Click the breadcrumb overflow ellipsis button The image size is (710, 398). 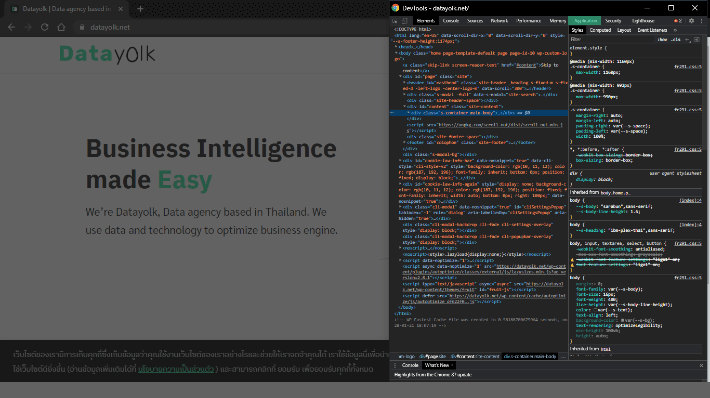[563, 356]
